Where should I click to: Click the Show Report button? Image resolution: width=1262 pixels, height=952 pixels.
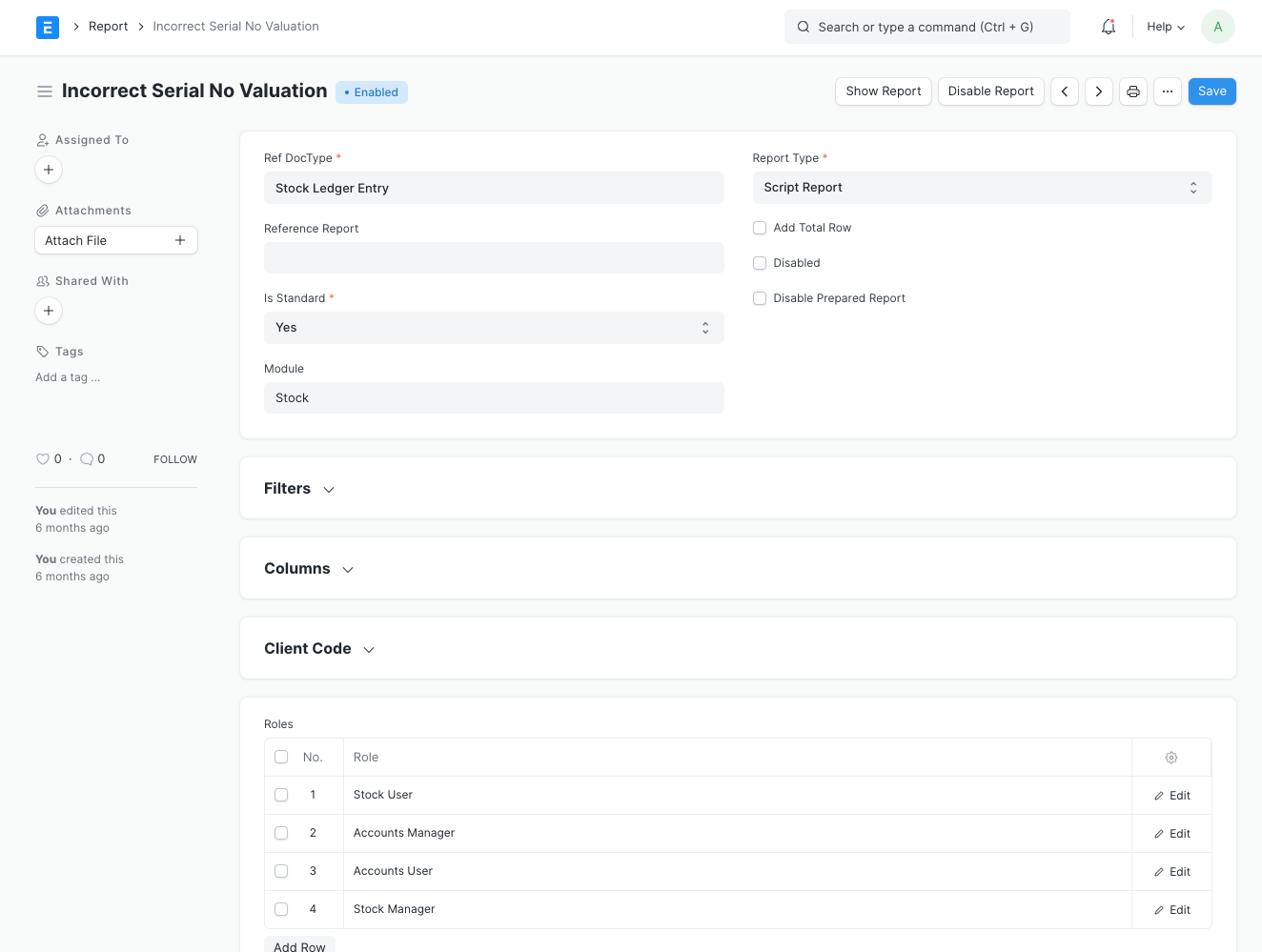pyautogui.click(x=883, y=91)
